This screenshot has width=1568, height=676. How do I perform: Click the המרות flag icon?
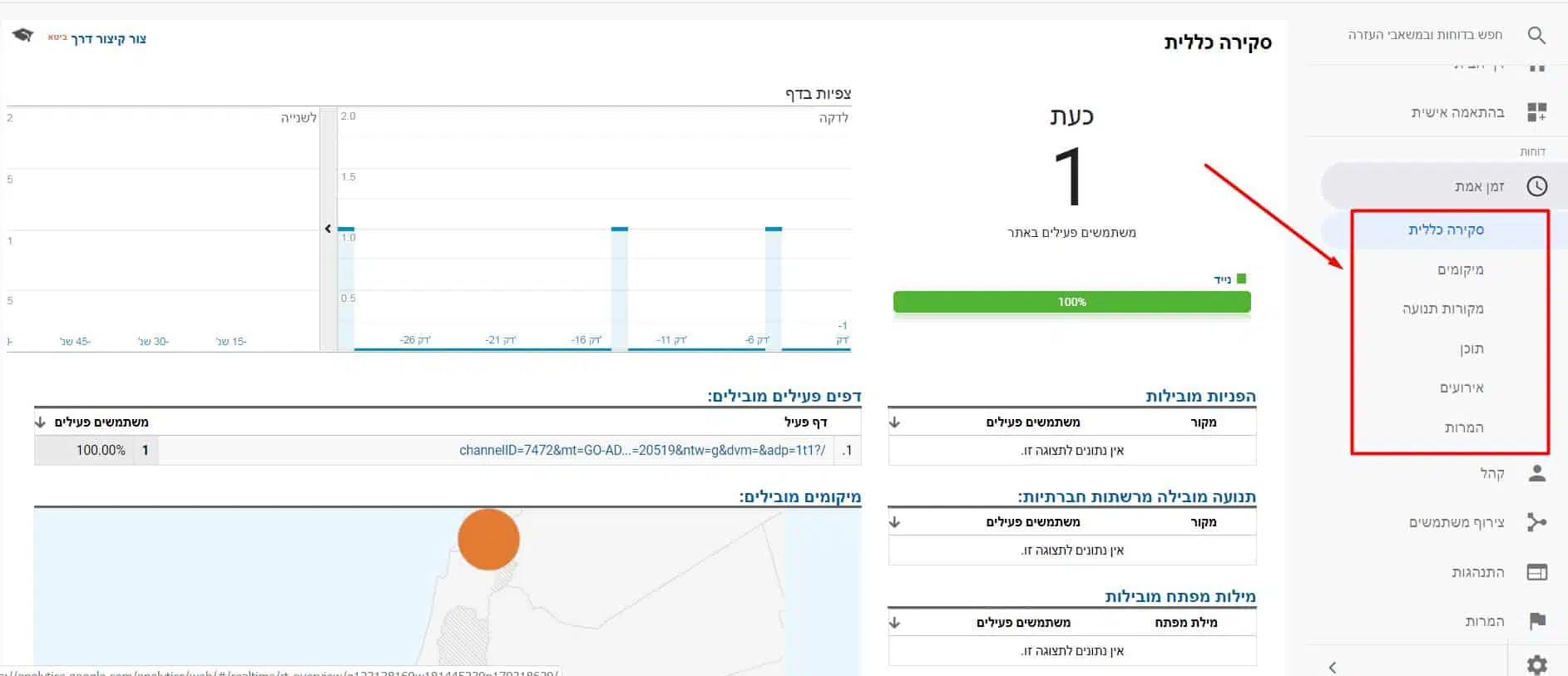[1536, 621]
